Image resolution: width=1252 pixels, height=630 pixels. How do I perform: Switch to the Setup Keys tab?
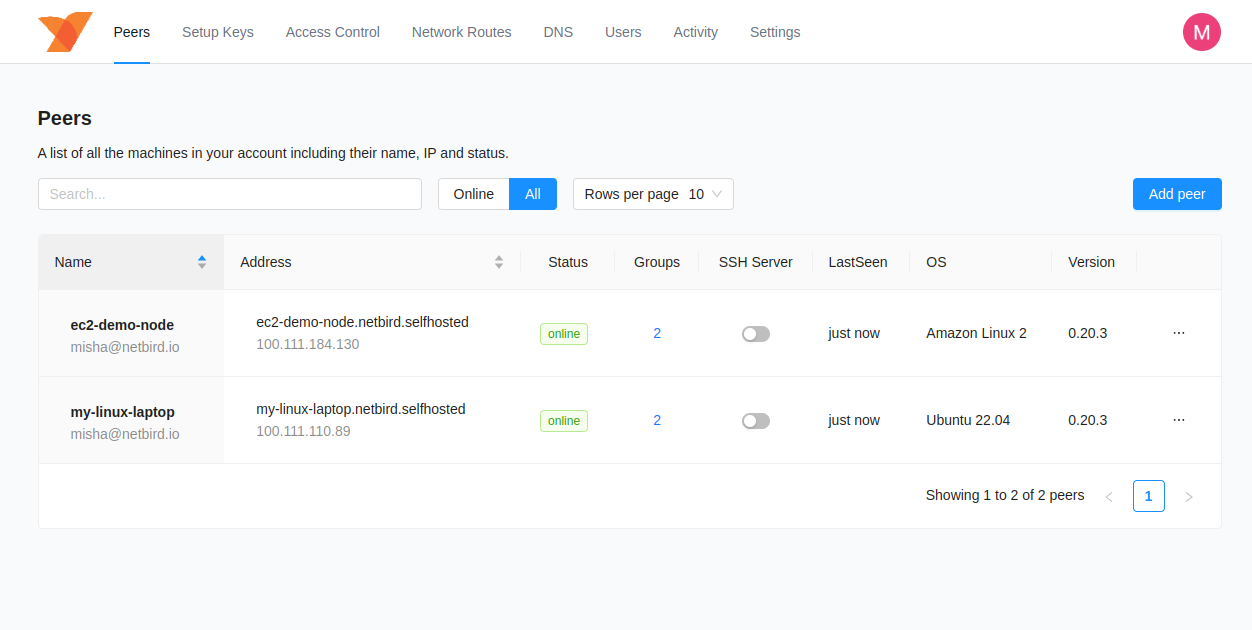coord(217,32)
